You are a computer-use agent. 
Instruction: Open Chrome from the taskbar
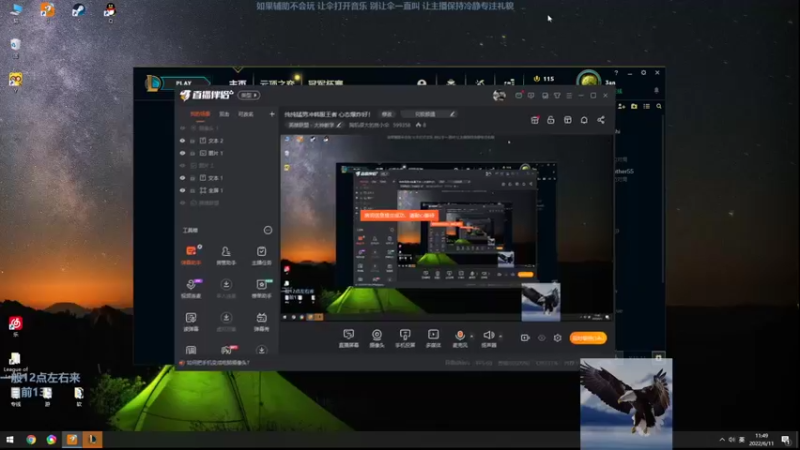coord(31,439)
